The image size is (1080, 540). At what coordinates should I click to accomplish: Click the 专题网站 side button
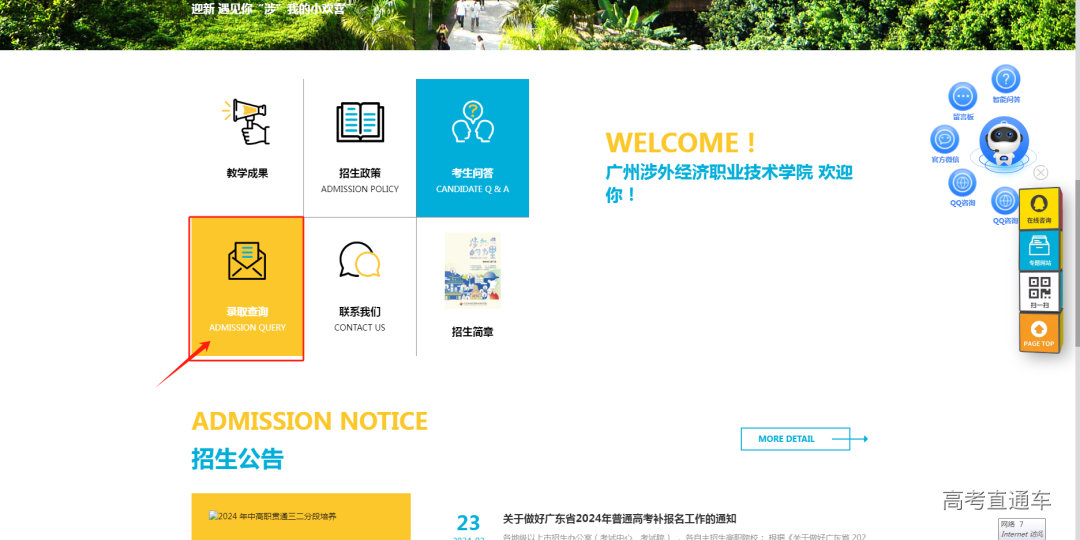click(x=1039, y=250)
